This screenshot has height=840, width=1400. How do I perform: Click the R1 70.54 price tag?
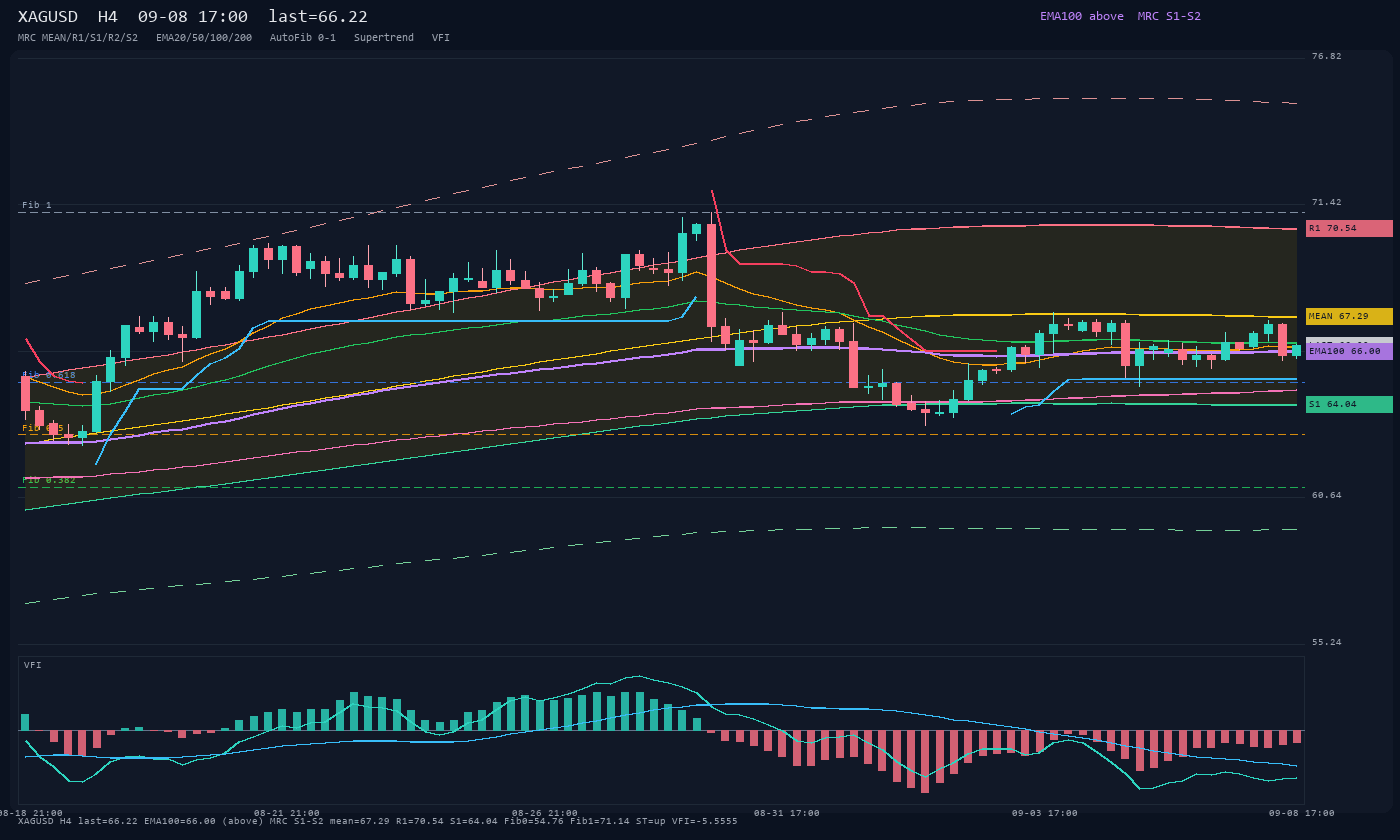pos(1349,228)
